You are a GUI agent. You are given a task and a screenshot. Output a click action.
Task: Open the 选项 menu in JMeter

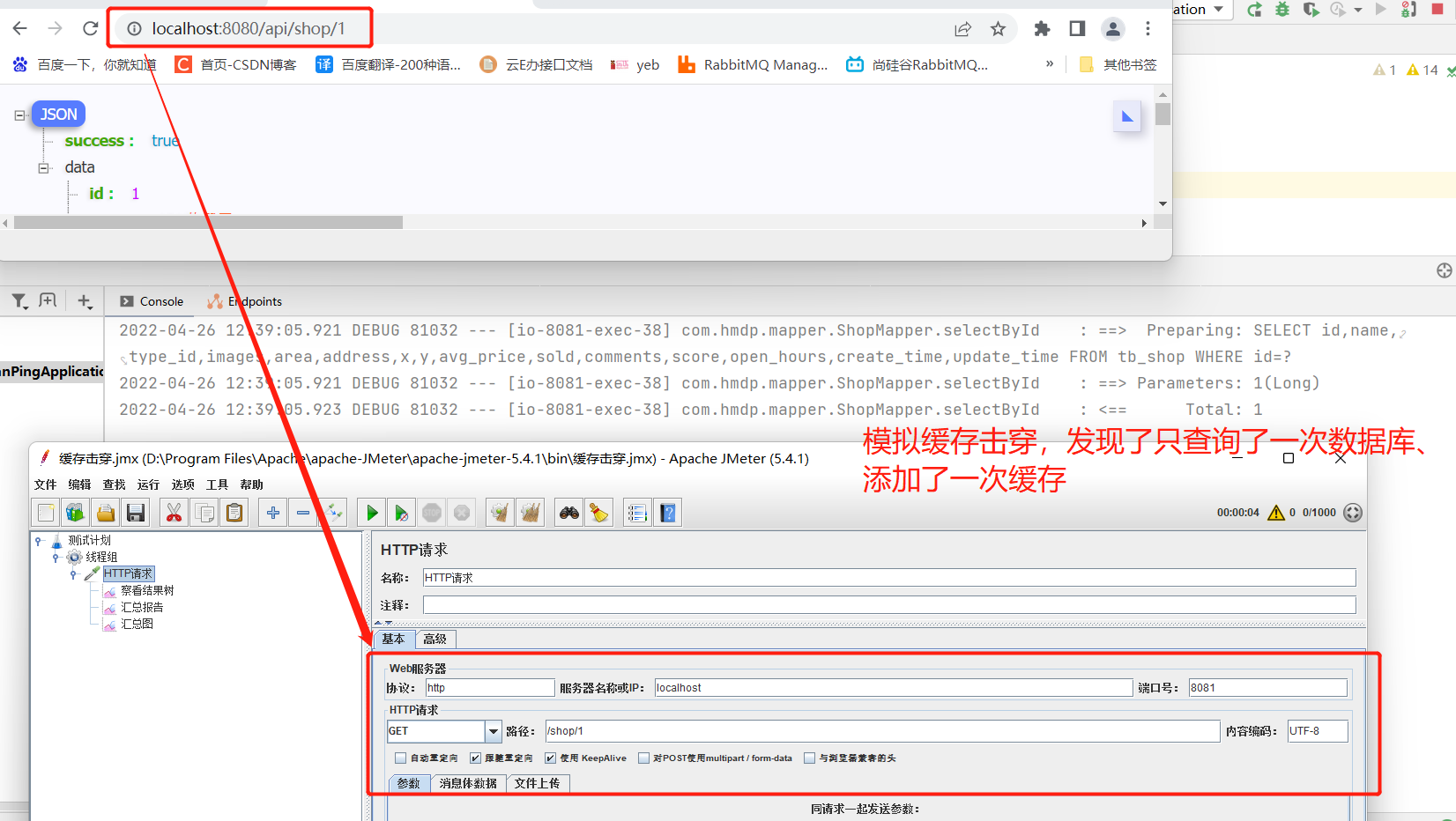click(182, 484)
